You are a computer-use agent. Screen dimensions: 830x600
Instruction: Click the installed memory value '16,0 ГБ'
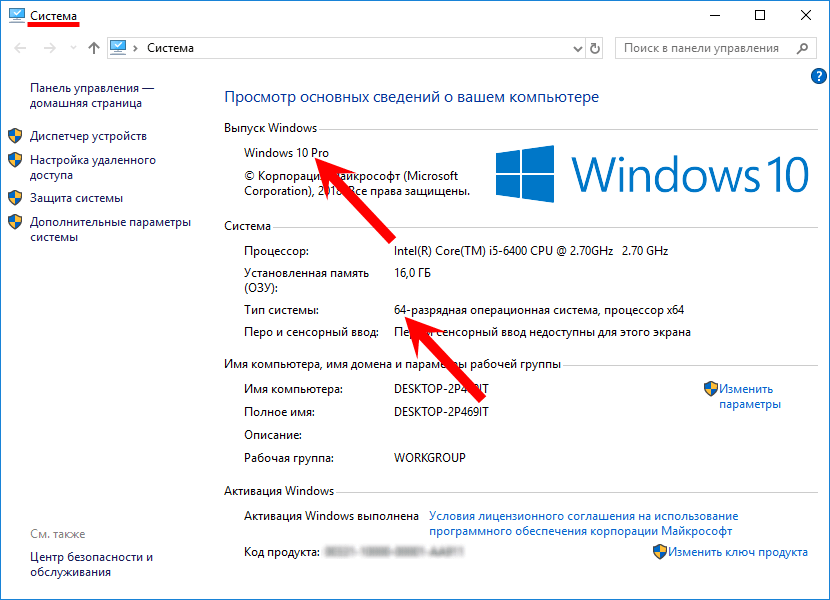412,273
